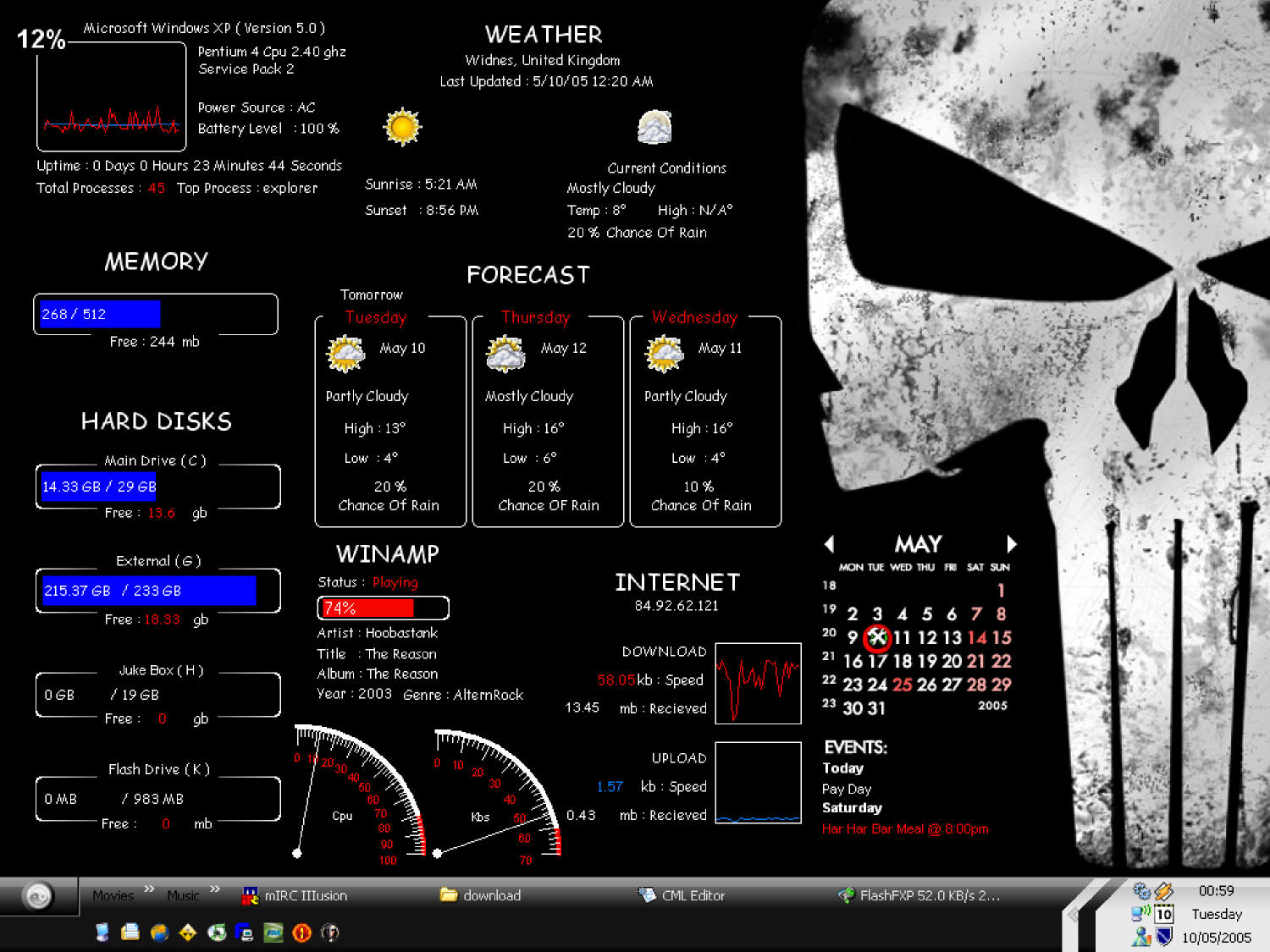
Task: Click the Flash Drive K usage bar
Action: [157, 799]
